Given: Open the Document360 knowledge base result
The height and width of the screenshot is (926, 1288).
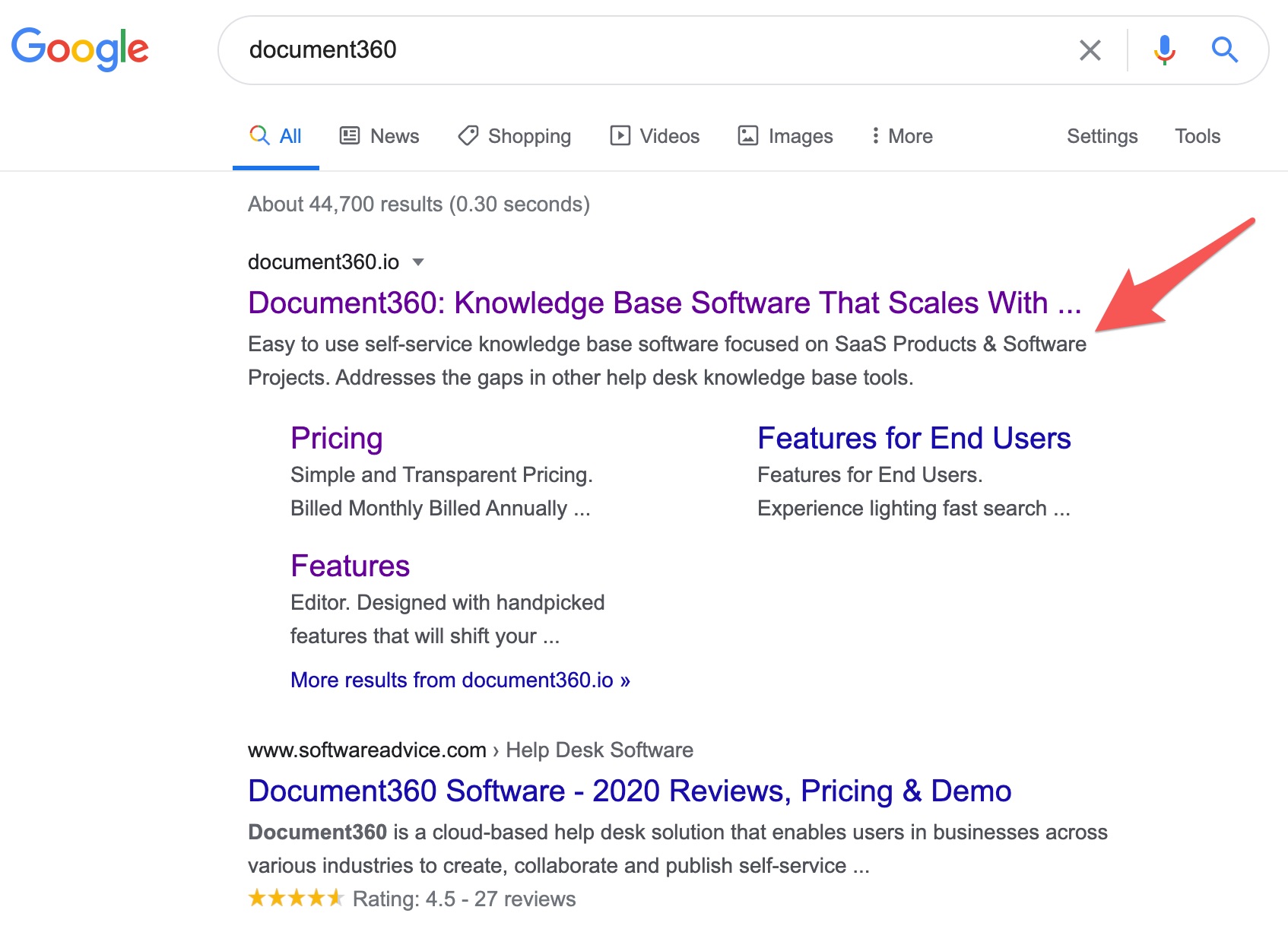Looking at the screenshot, I should pyautogui.click(x=665, y=302).
